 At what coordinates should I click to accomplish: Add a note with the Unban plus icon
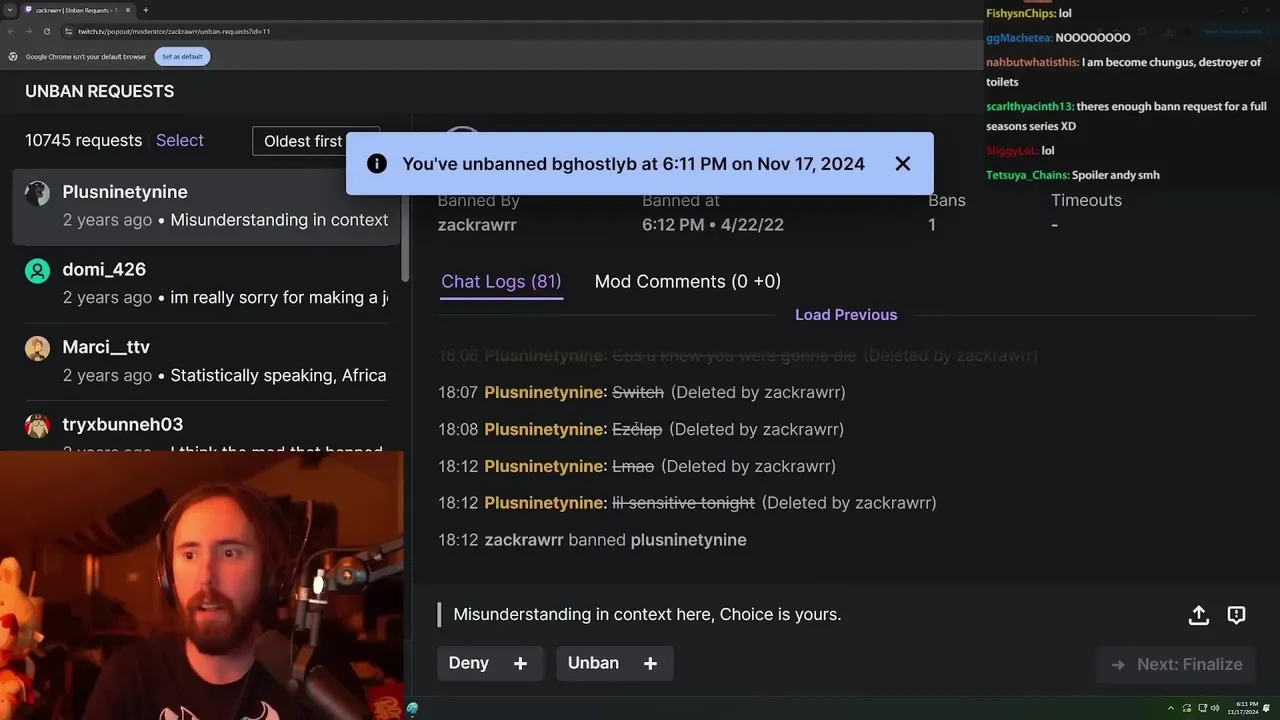(650, 664)
